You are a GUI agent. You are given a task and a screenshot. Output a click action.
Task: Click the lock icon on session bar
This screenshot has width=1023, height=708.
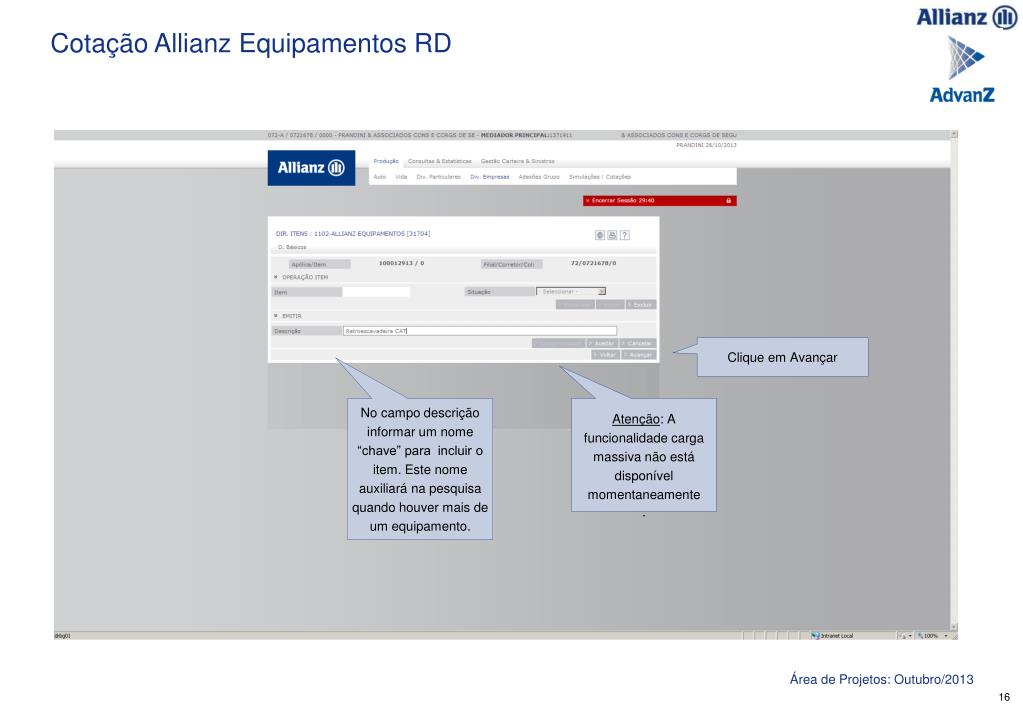pyautogui.click(x=729, y=200)
